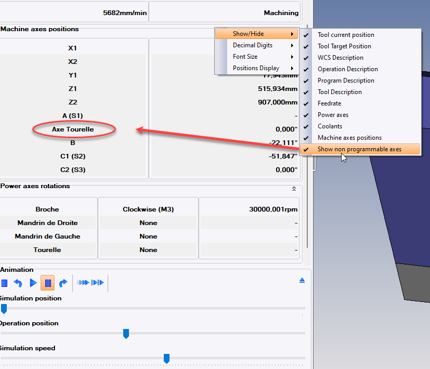Expand the Show/Hide submenu arrow
The height and width of the screenshot is (369, 430).
pyautogui.click(x=292, y=34)
